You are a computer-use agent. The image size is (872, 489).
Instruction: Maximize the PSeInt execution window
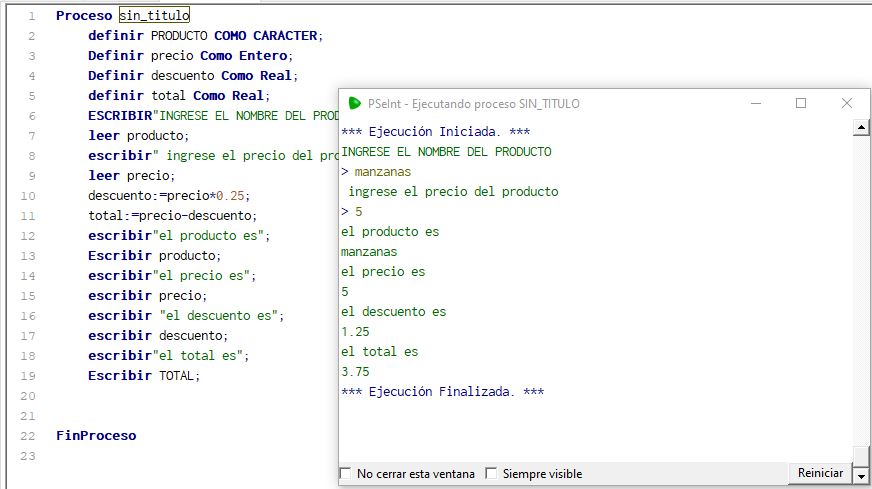coord(801,103)
